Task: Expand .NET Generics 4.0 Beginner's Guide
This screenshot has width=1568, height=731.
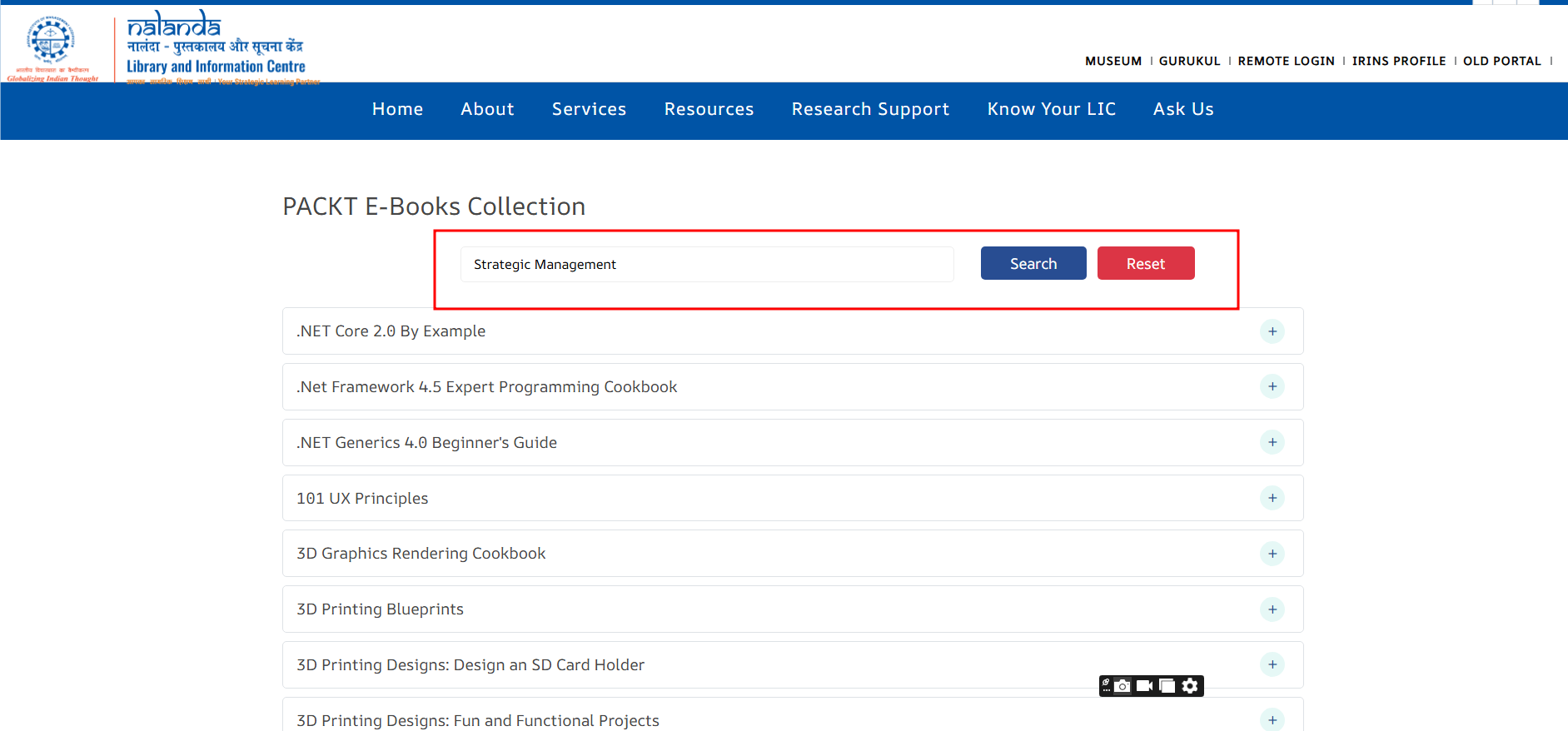Action: (1272, 442)
